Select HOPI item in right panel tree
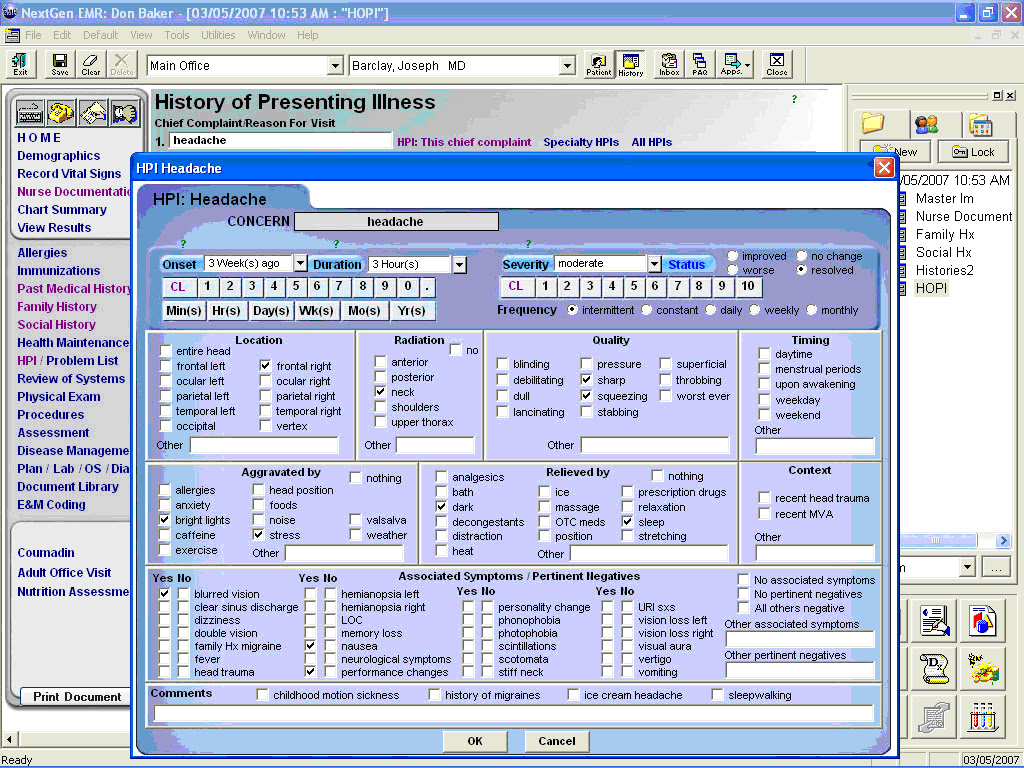Image resolution: width=1024 pixels, height=768 pixels. pos(931,288)
